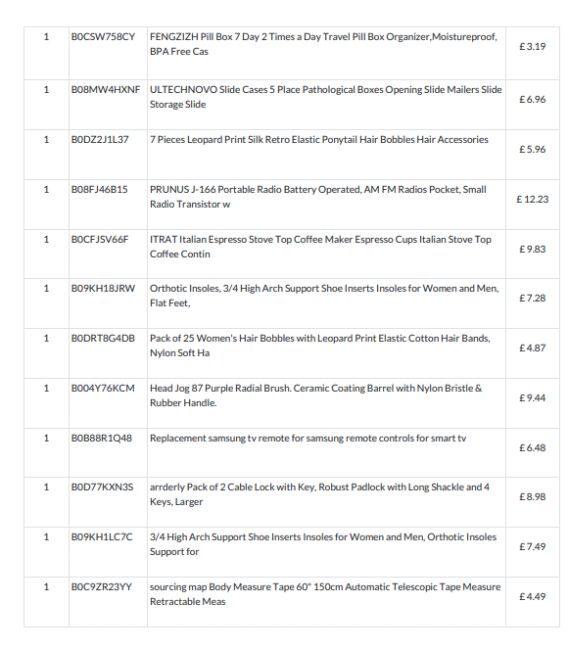Viewport: 569px width, 650px height.
Task: Click price £7.28
Action: pyautogui.click(x=532, y=298)
